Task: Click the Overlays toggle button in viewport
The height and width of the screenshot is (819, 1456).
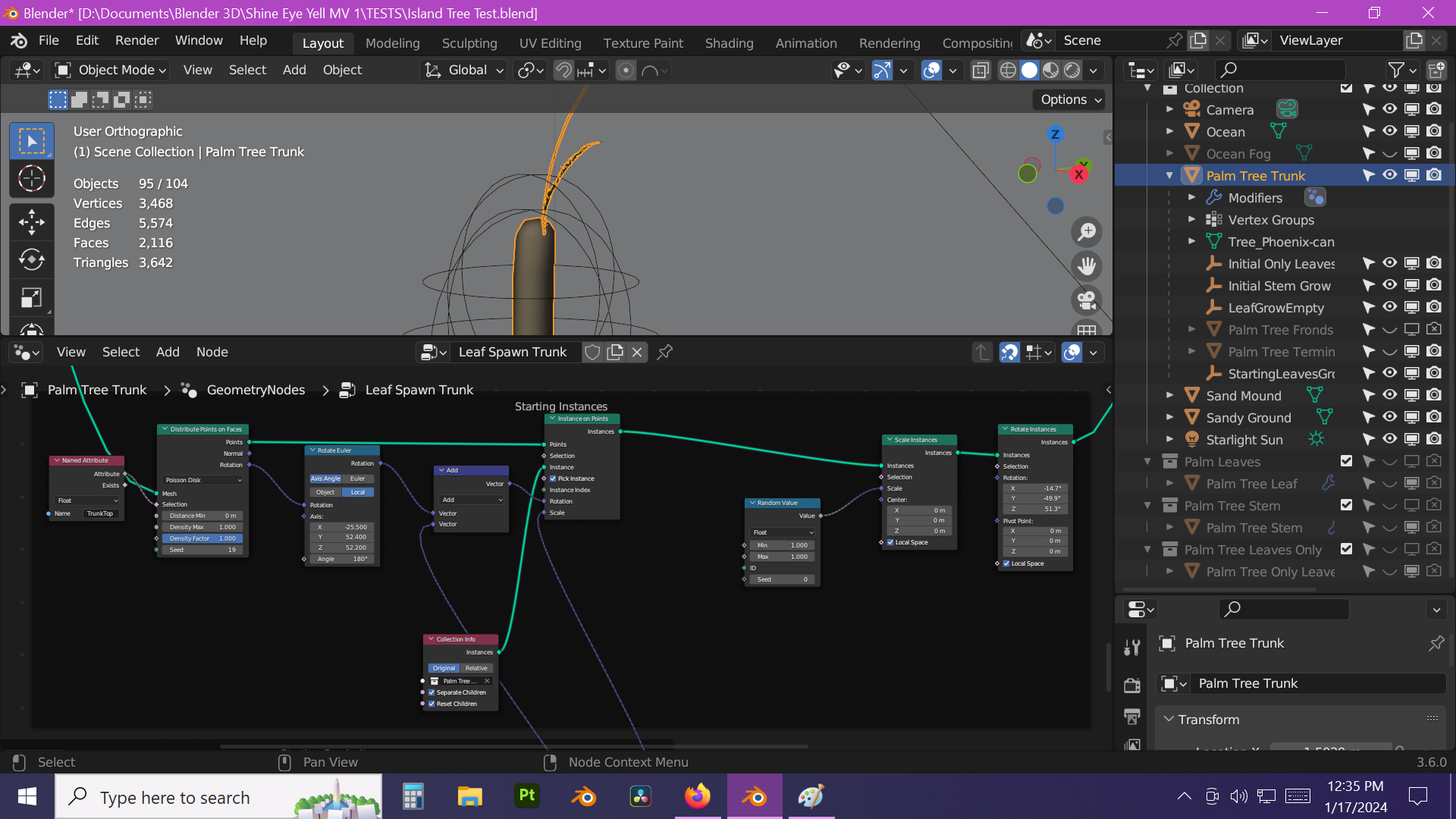Action: (931, 69)
